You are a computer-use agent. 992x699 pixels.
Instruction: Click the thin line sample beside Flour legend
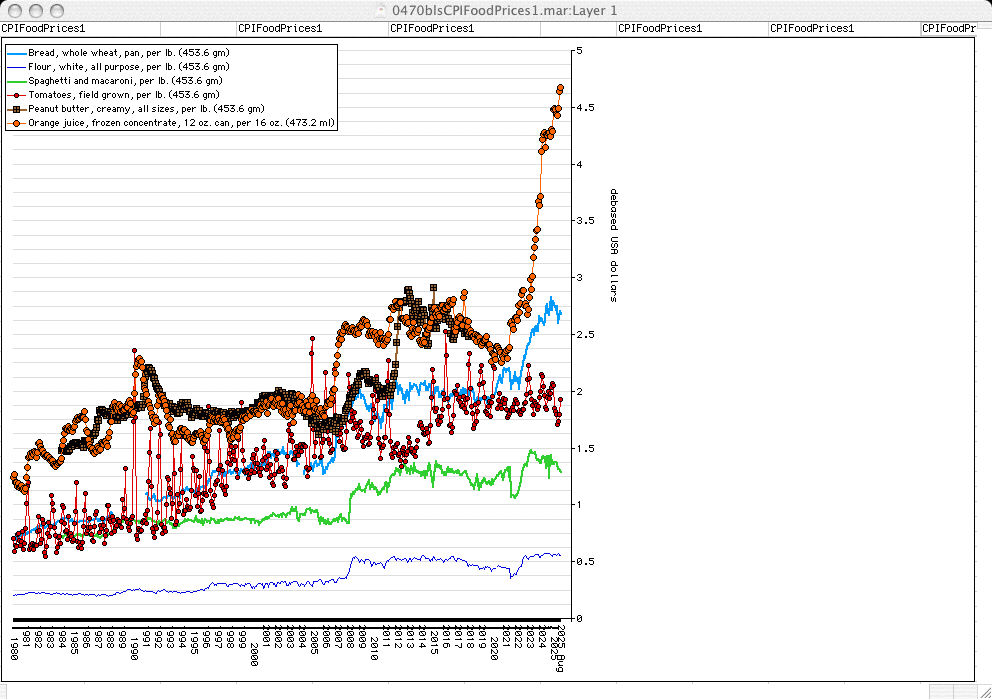18,66
